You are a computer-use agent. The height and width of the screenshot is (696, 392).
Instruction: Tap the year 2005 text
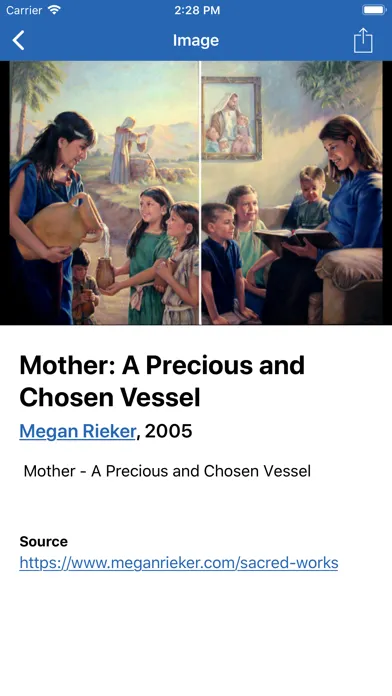(x=169, y=431)
